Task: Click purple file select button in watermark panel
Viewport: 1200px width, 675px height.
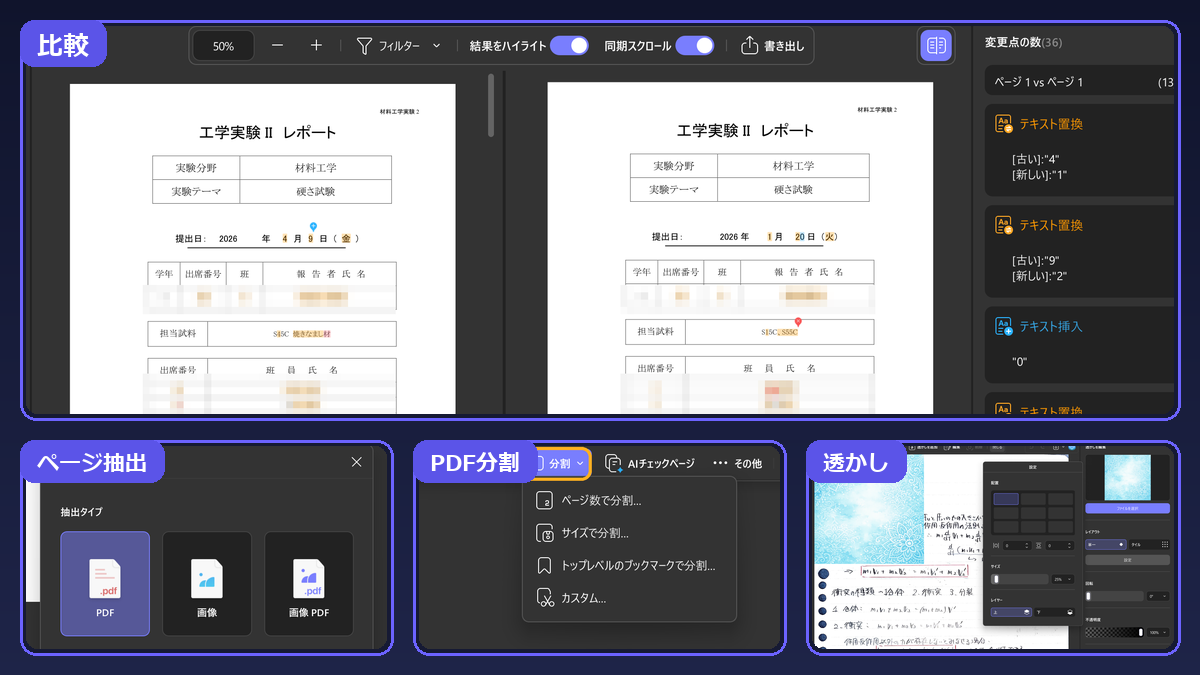Action: pos(1127,508)
